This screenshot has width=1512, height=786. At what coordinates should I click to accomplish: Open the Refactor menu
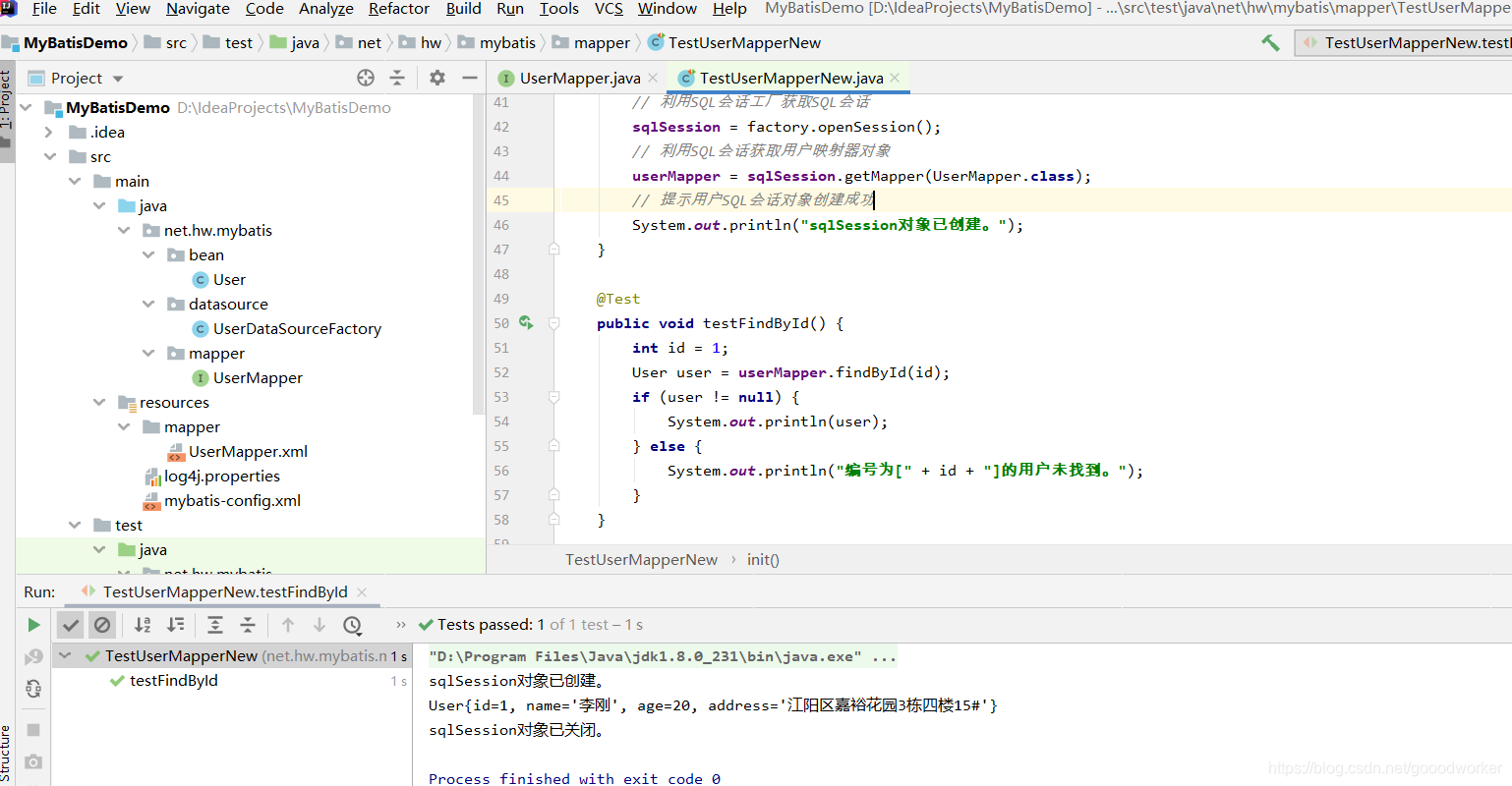pyautogui.click(x=399, y=9)
